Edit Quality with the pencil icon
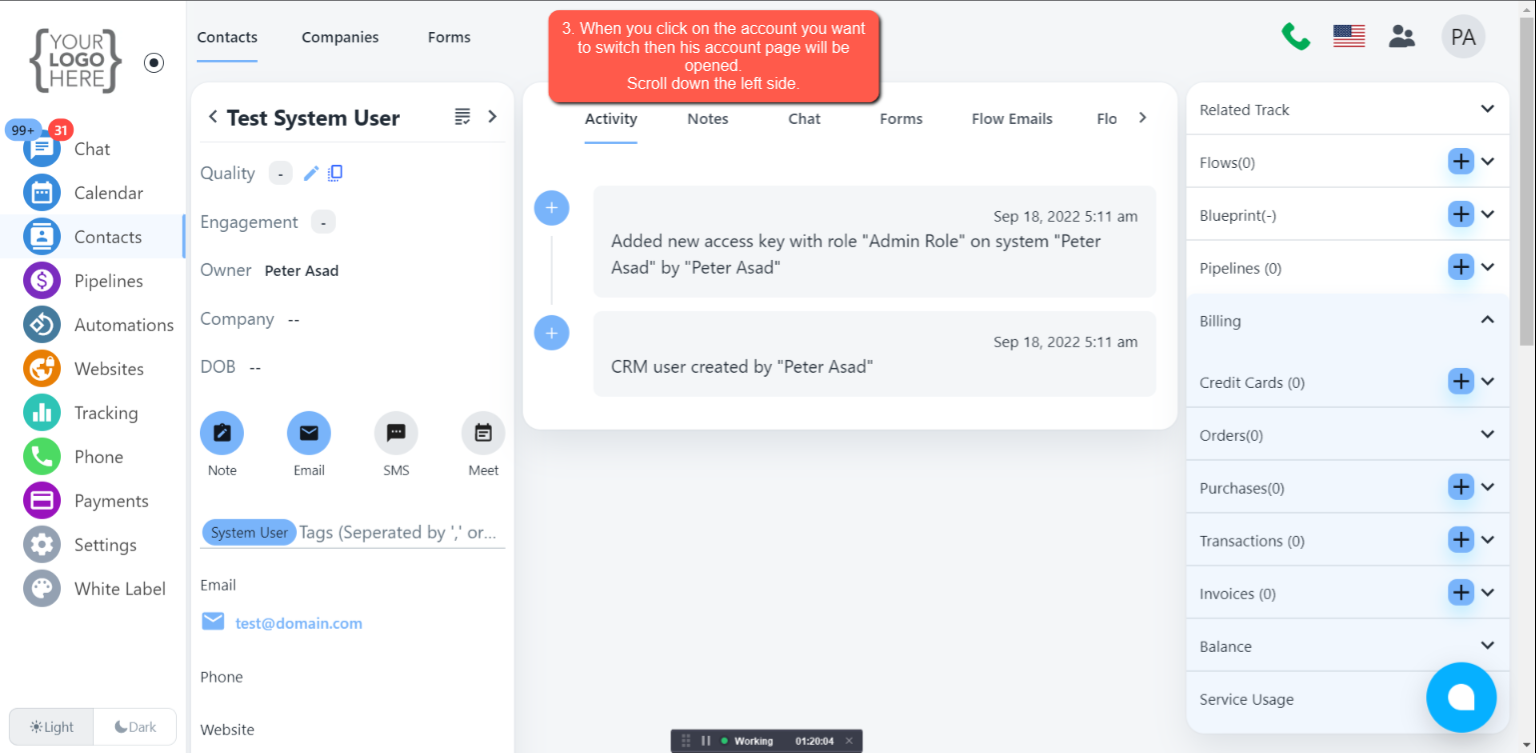This screenshot has width=1536, height=753. tap(311, 173)
